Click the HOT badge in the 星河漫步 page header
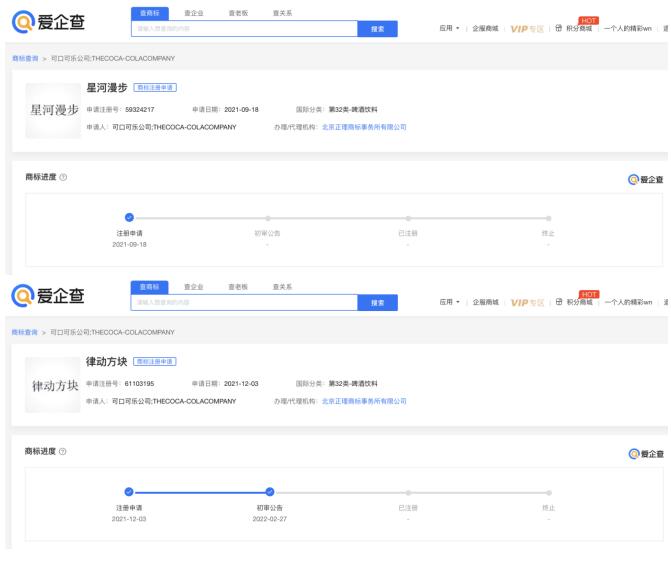The width and height of the screenshot is (671, 564). 588,21
